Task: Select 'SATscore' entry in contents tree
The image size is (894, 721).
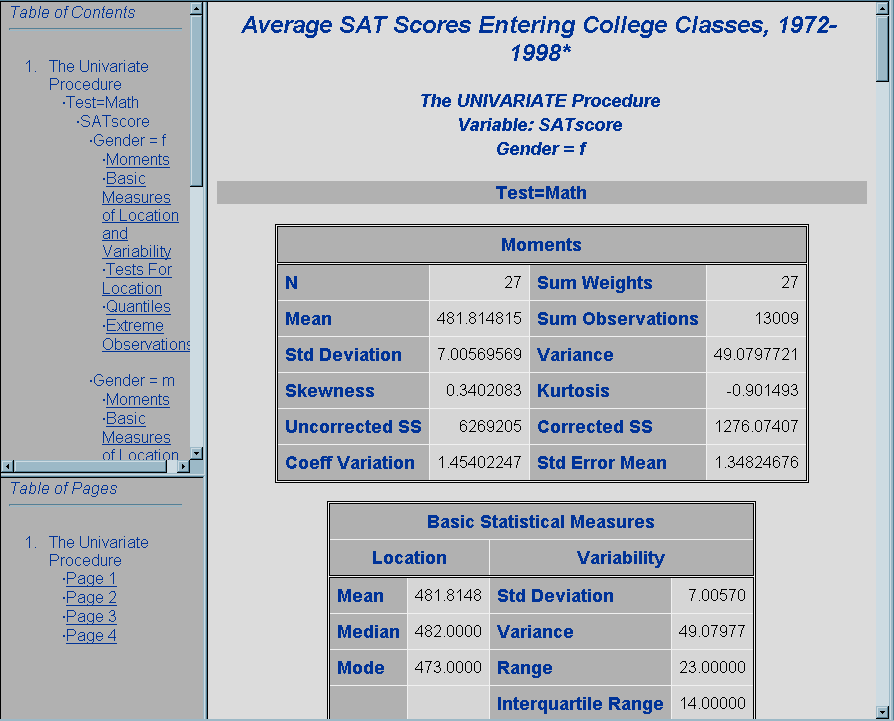Action: (115, 121)
